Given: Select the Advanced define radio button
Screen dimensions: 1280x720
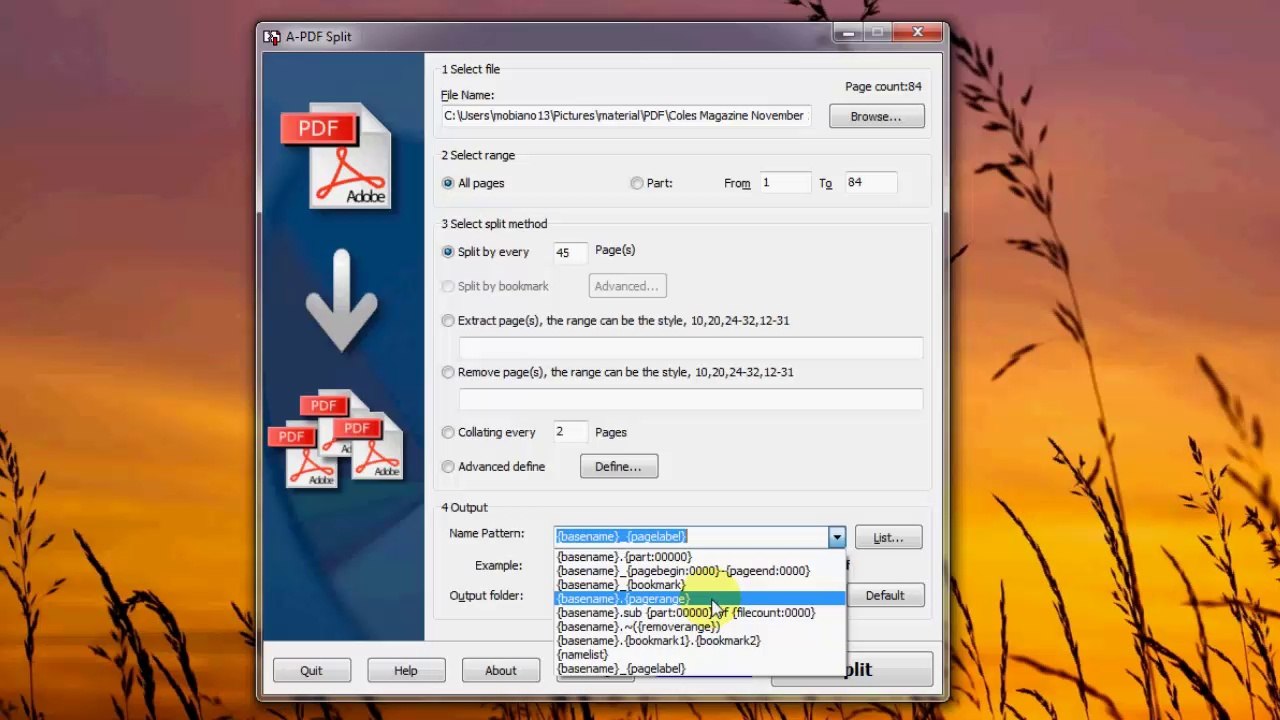Looking at the screenshot, I should click(x=448, y=467).
